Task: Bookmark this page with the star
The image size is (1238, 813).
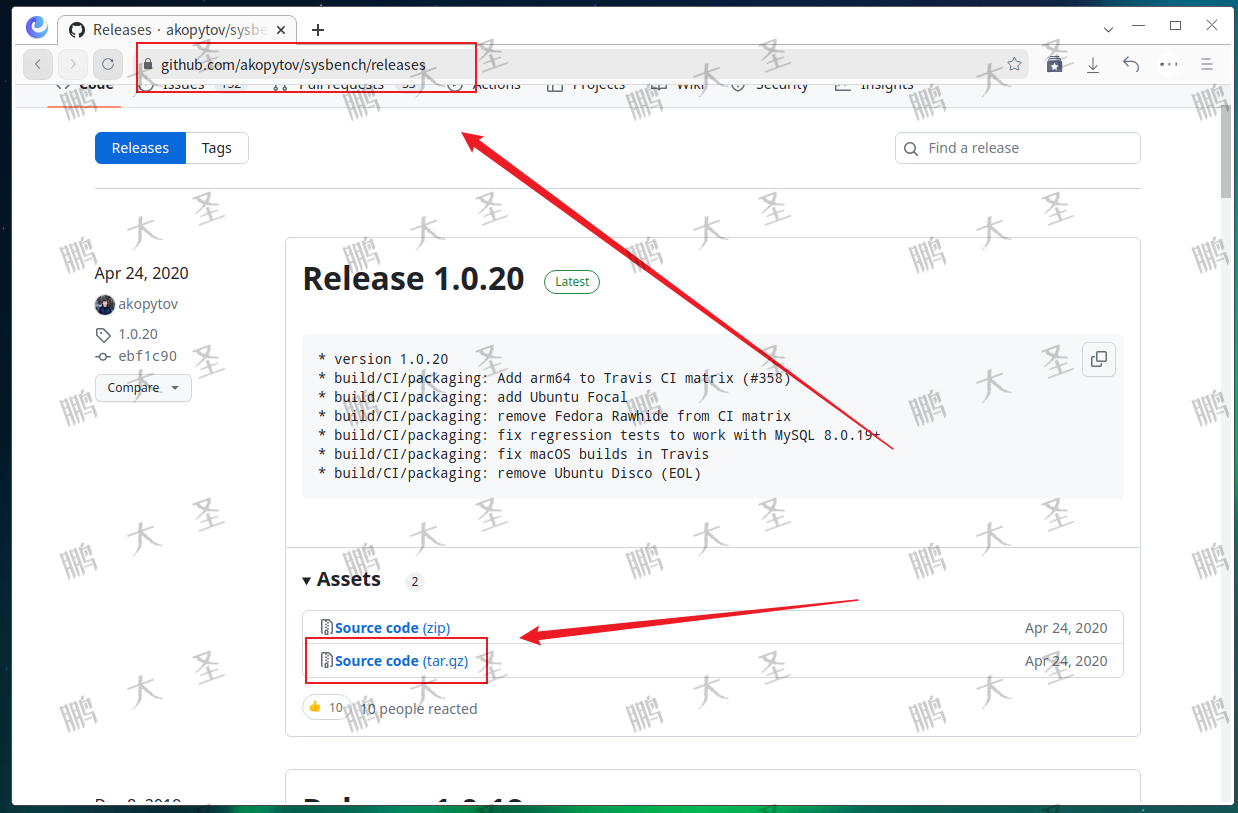Action: (x=1014, y=64)
